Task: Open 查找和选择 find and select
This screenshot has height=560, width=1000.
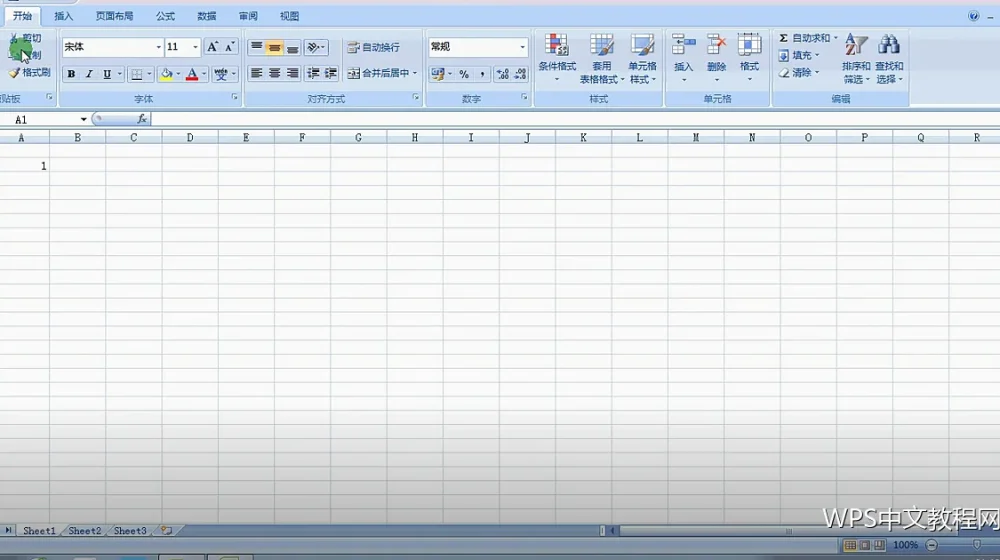Action: [889, 58]
